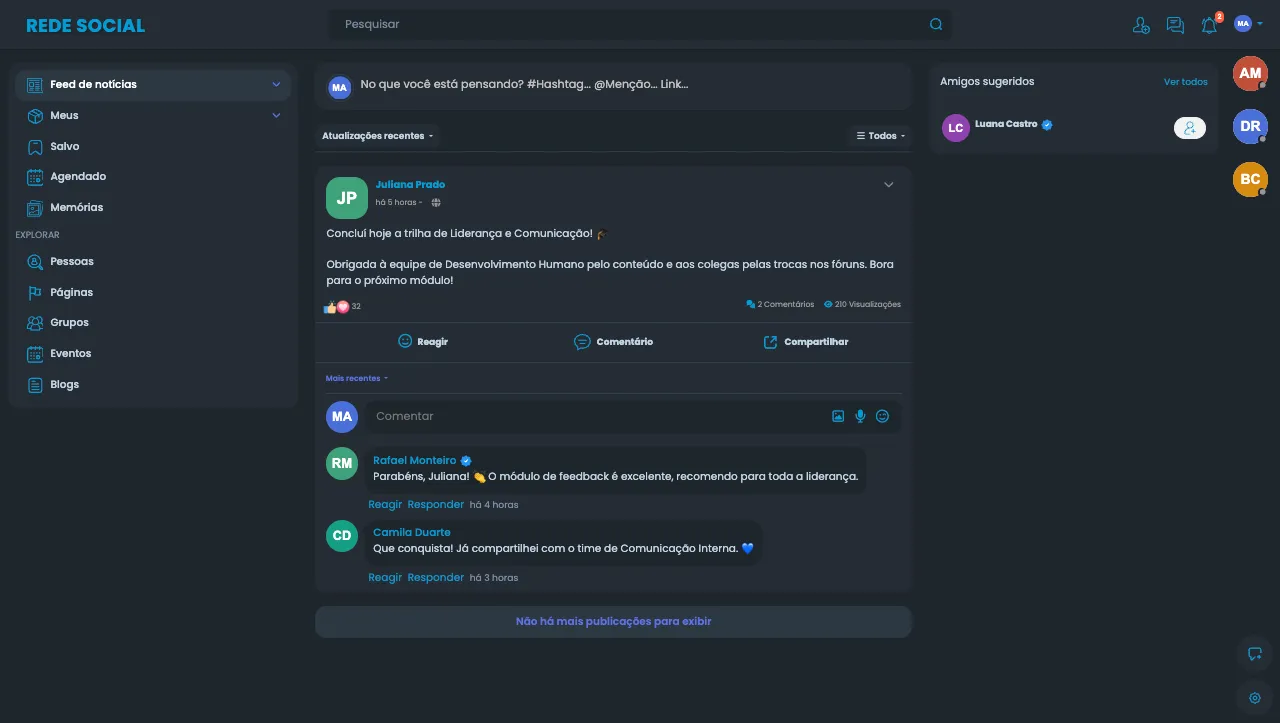
Task: Click the new chat floating icon
Action: pyautogui.click(x=1254, y=654)
